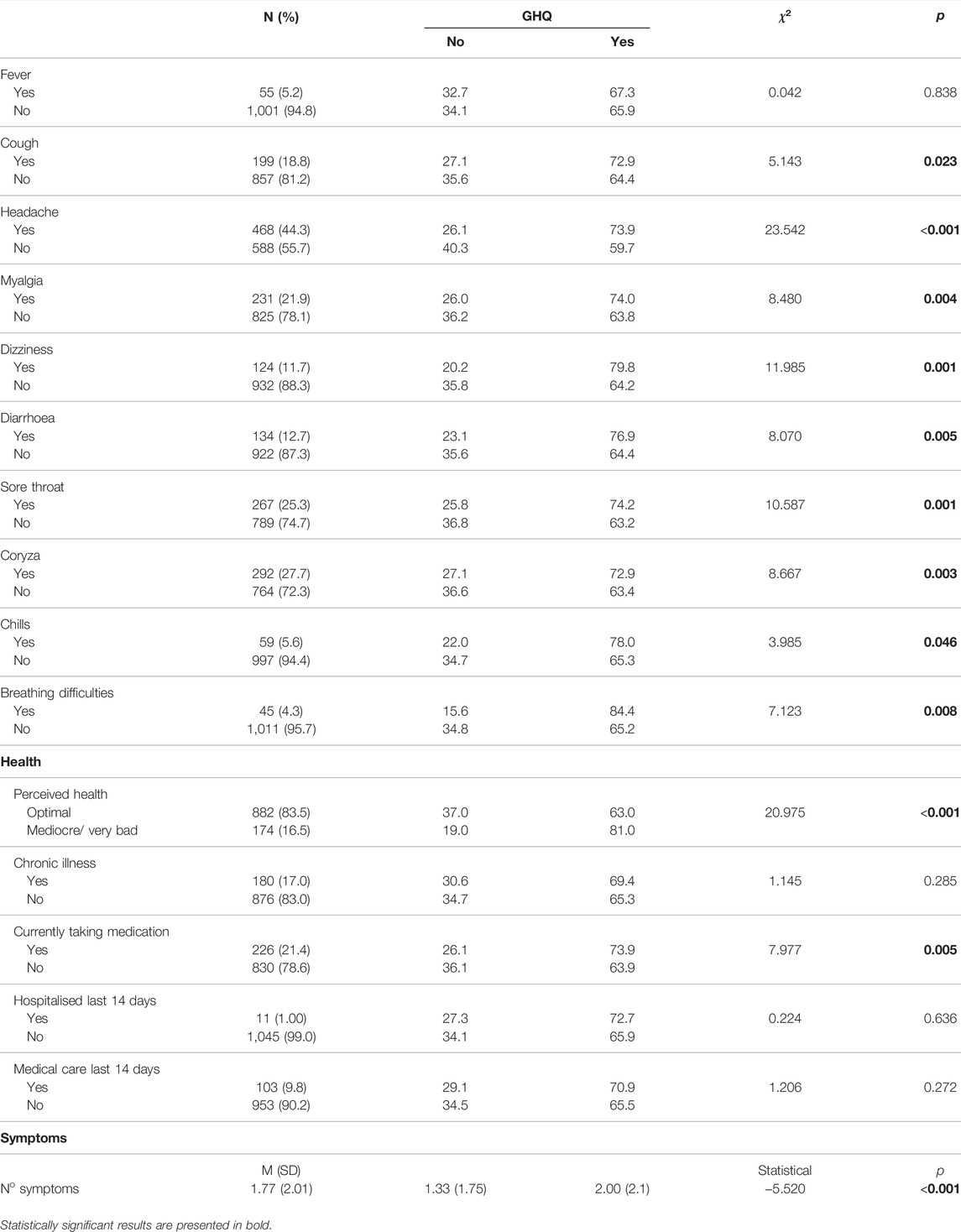Viewport: 961px width, 1232px height.
Task: Select the Dizziness row label
Action: (26, 350)
